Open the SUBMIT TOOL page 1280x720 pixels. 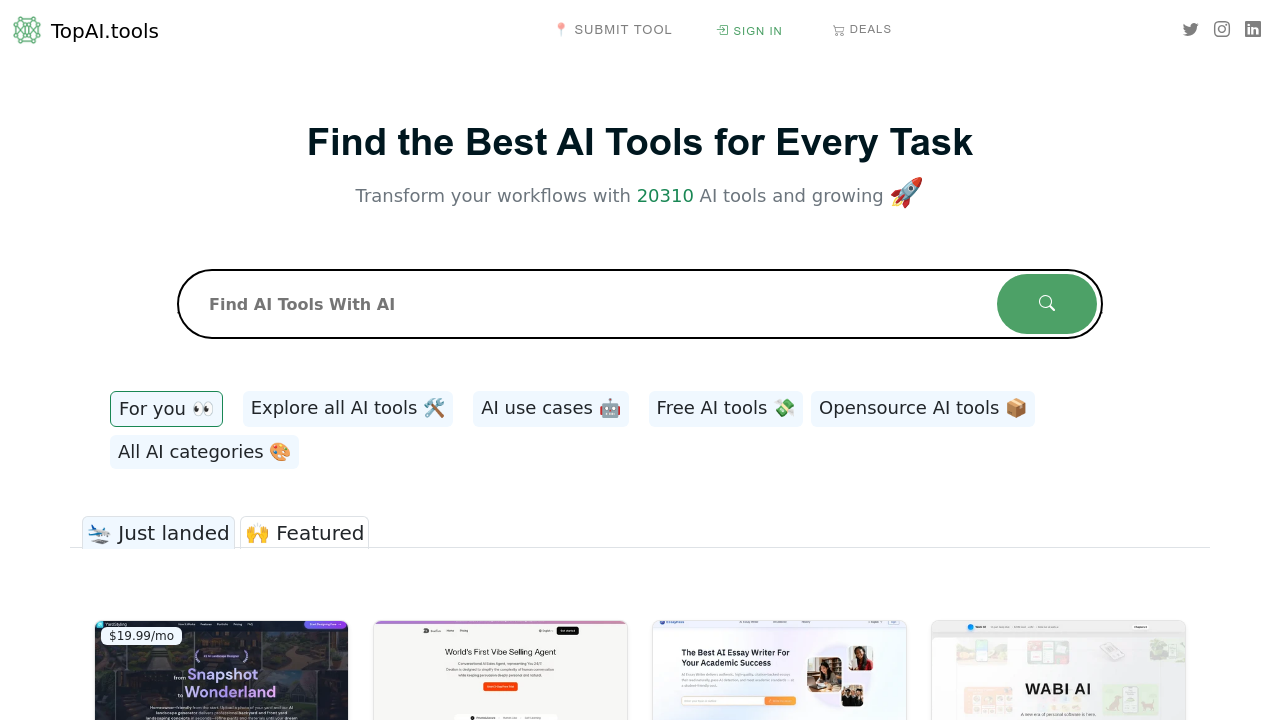click(x=622, y=29)
